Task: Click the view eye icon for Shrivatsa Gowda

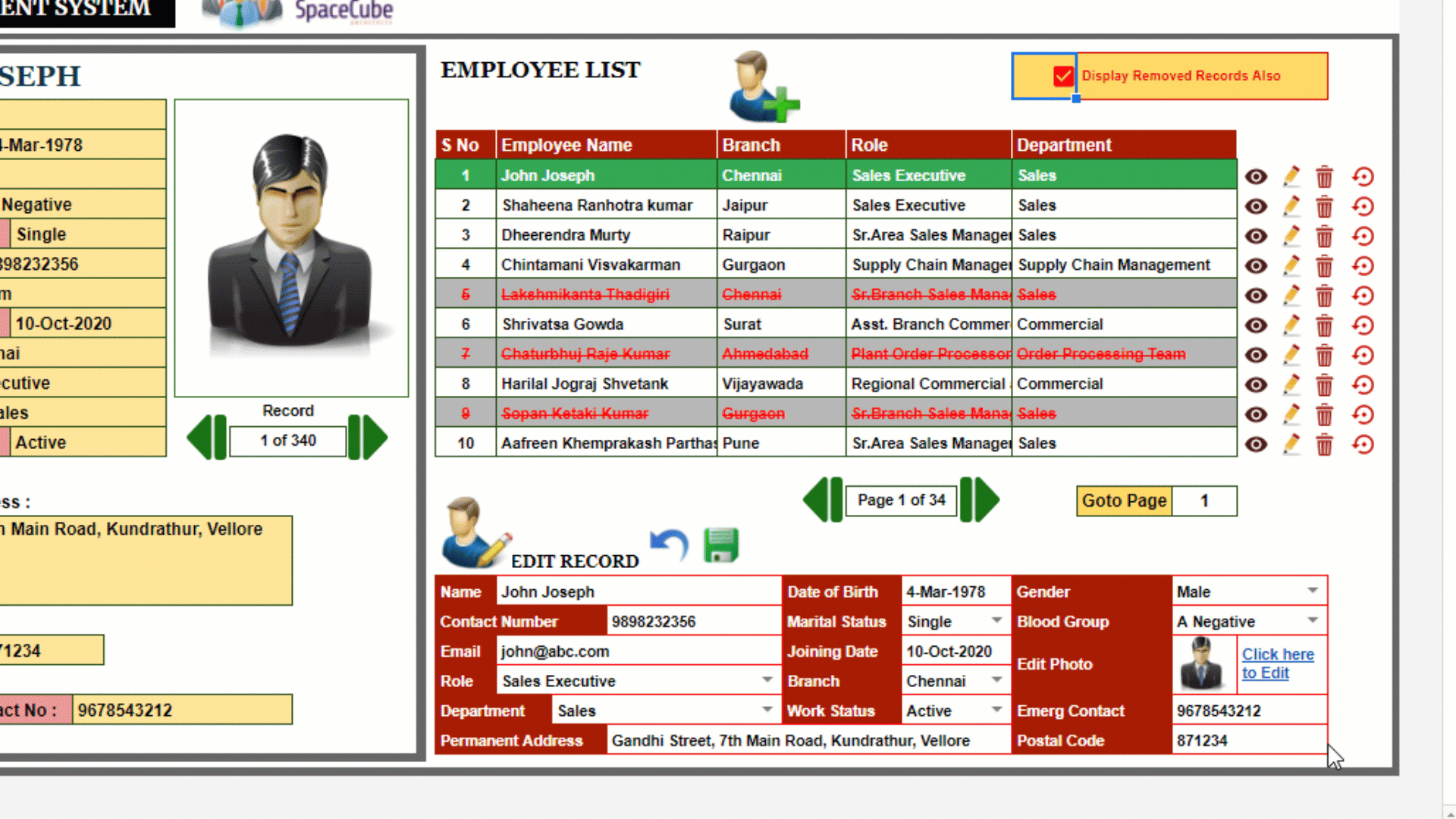Action: pos(1256,325)
